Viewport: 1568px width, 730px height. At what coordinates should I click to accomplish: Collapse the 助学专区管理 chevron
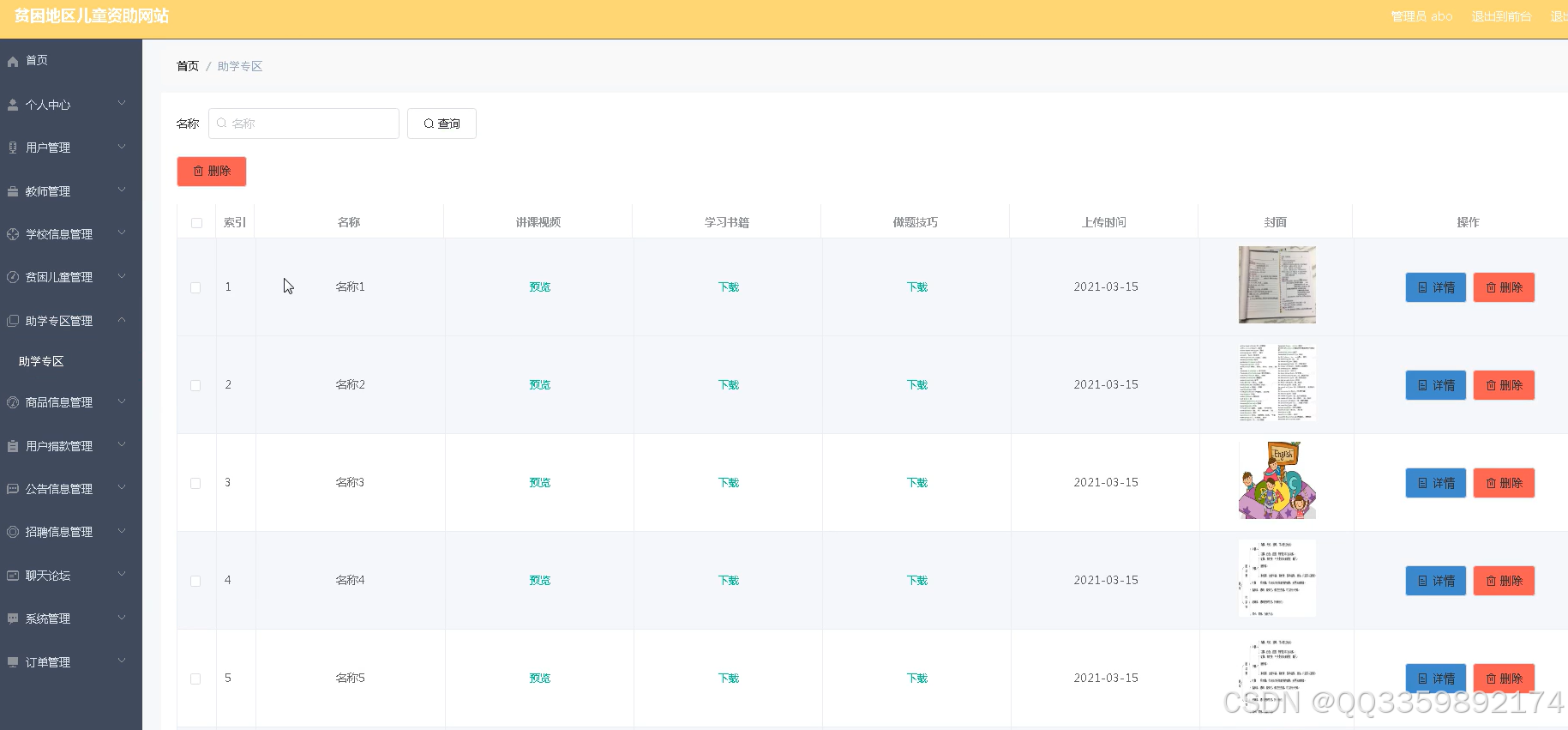pyautogui.click(x=122, y=320)
